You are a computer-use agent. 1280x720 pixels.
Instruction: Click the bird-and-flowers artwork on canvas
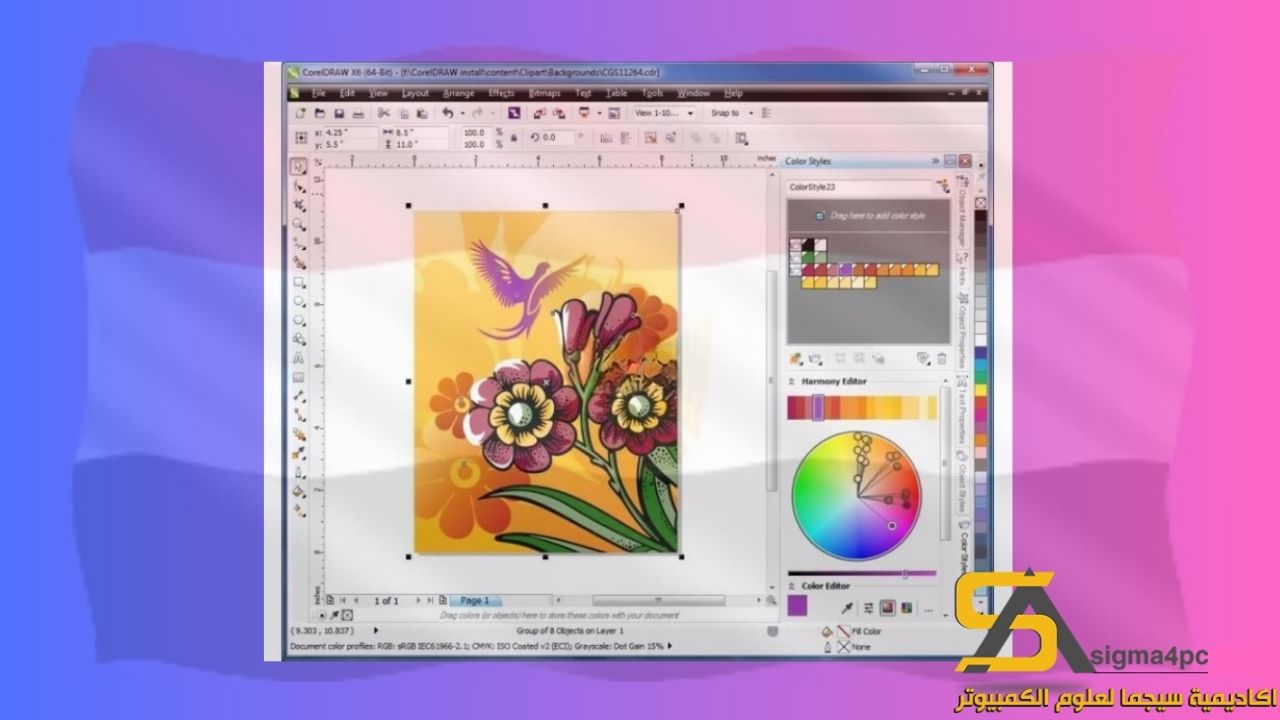click(x=546, y=381)
